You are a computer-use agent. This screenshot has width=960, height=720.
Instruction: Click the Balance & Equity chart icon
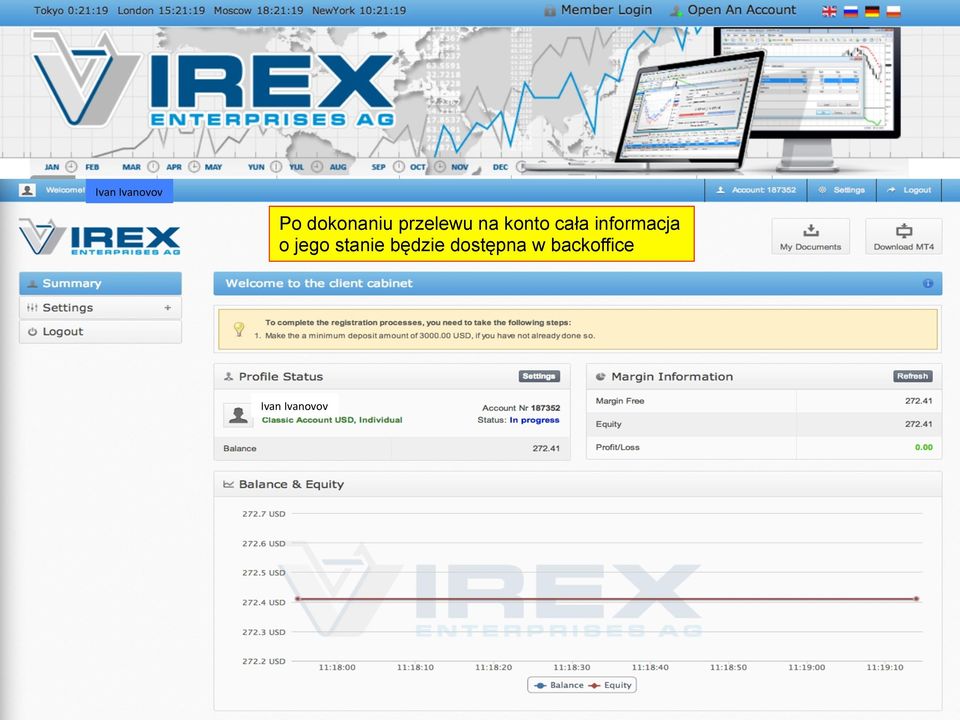[x=228, y=484]
